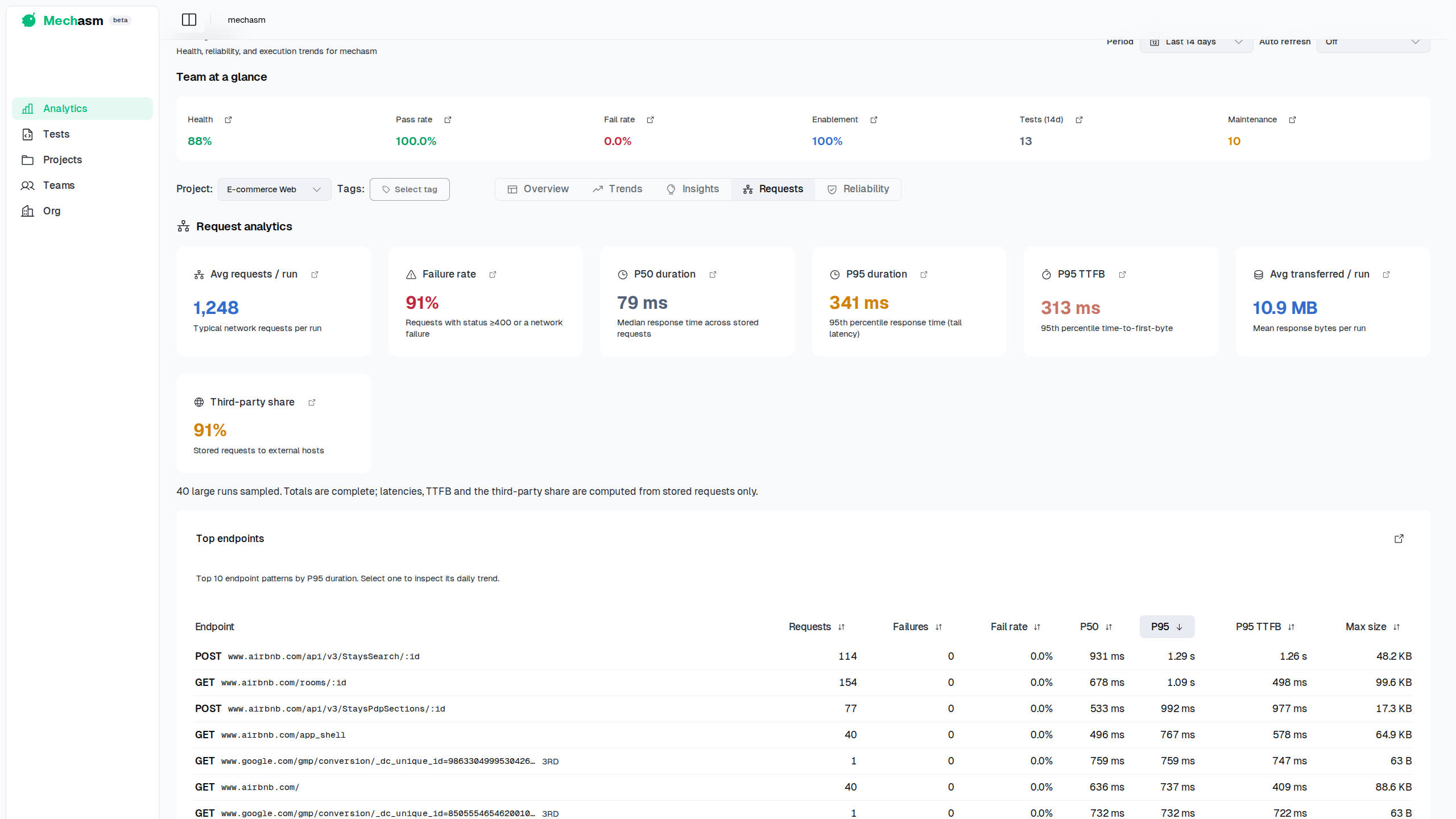Select the GET app_shell endpoint row
This screenshot has height=819, width=1456.
point(803,735)
